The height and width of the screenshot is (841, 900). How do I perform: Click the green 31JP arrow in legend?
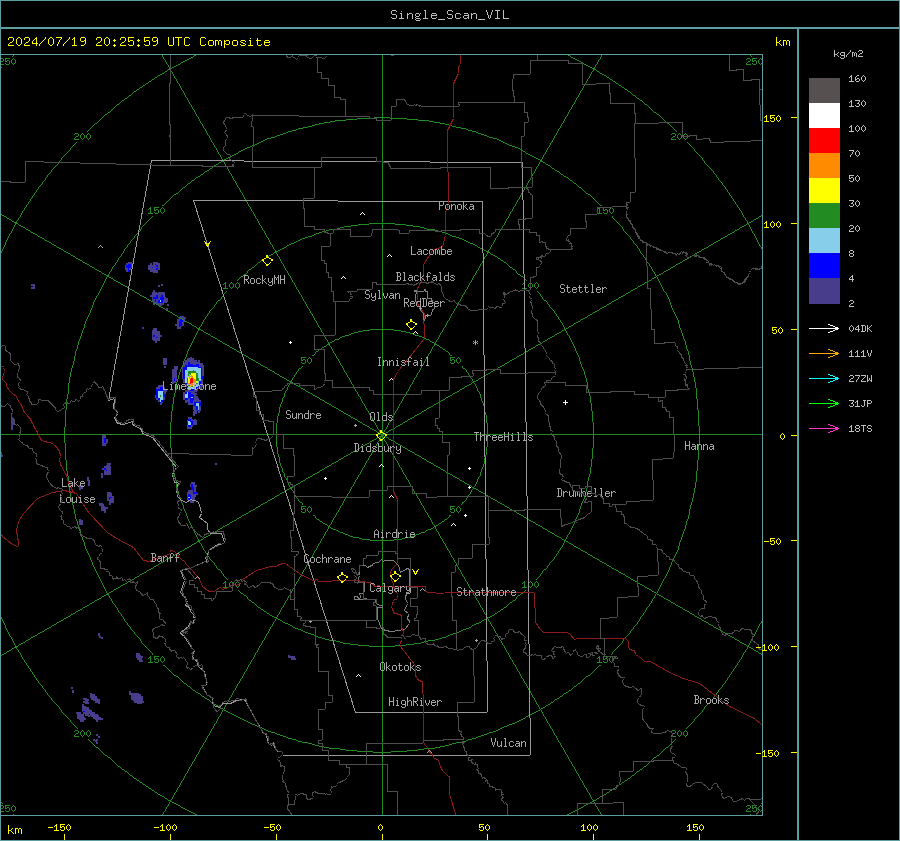click(x=824, y=404)
